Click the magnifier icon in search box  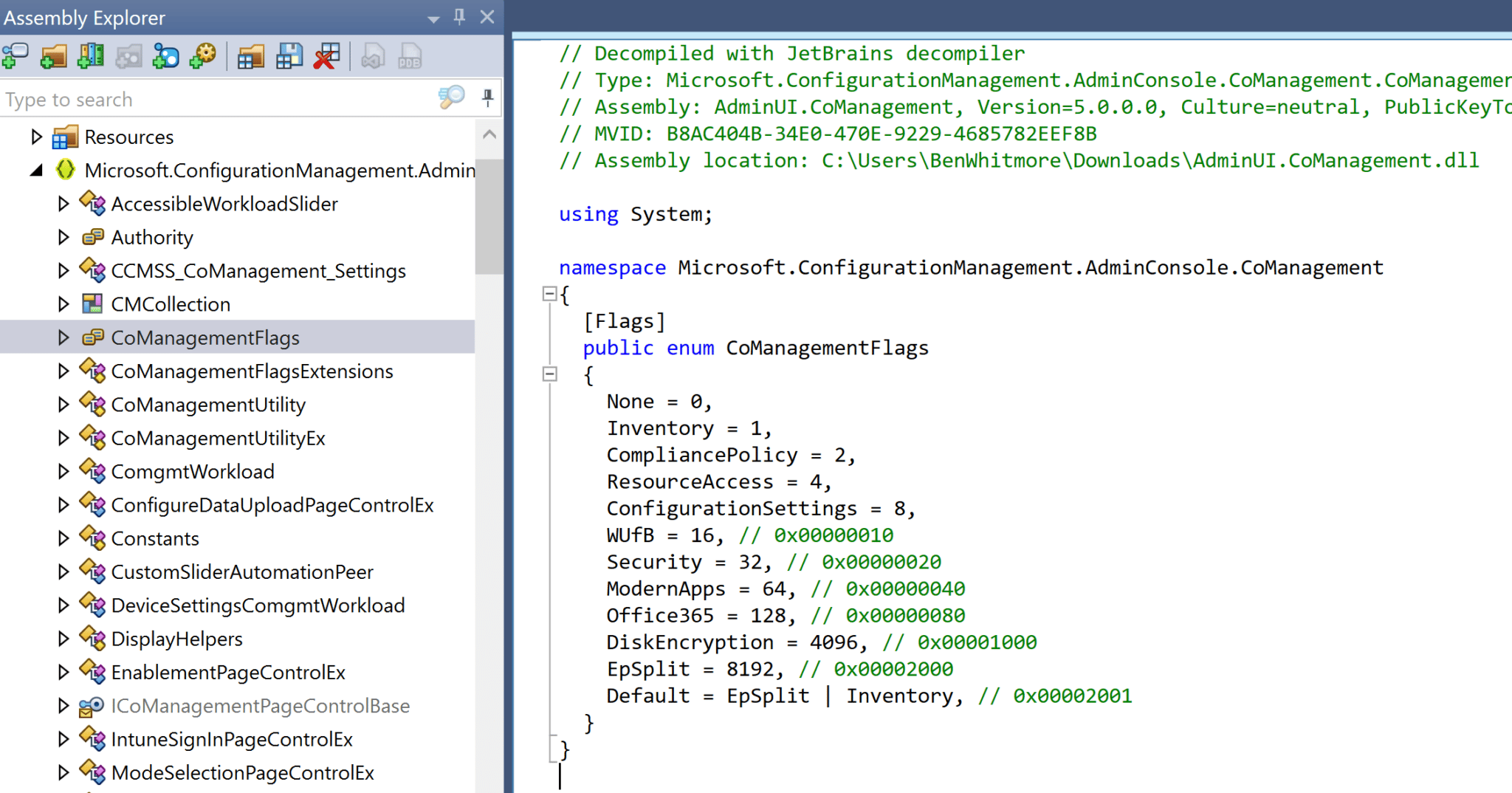(451, 97)
